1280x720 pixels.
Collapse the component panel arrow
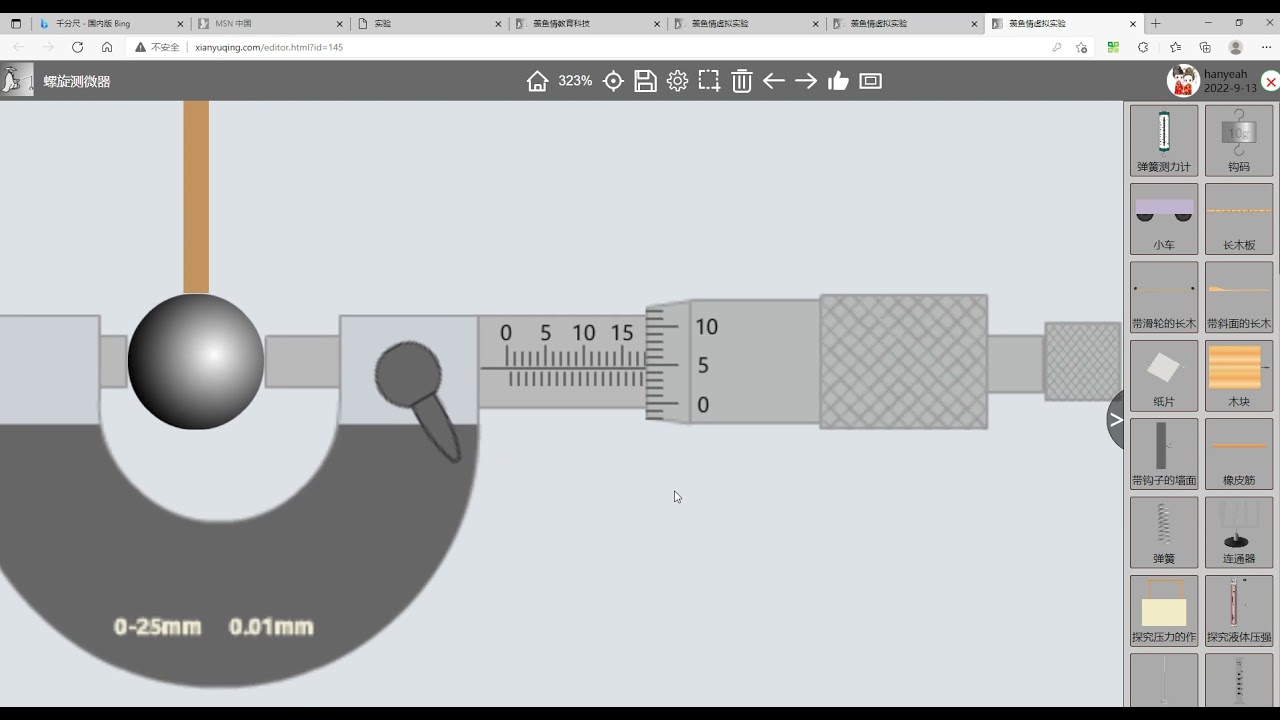pyautogui.click(x=1116, y=421)
